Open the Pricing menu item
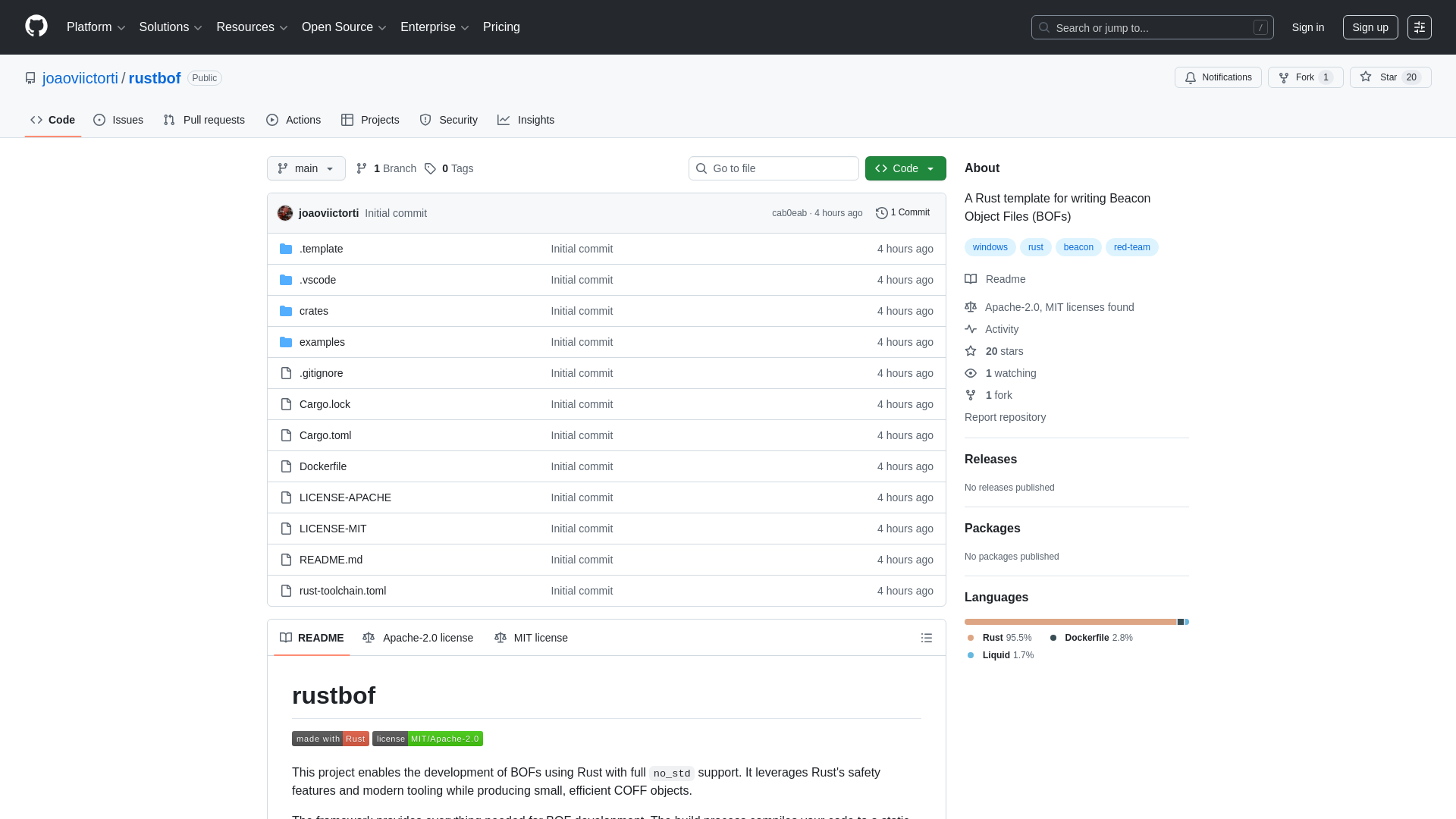The height and width of the screenshot is (819, 1456). coord(501,27)
